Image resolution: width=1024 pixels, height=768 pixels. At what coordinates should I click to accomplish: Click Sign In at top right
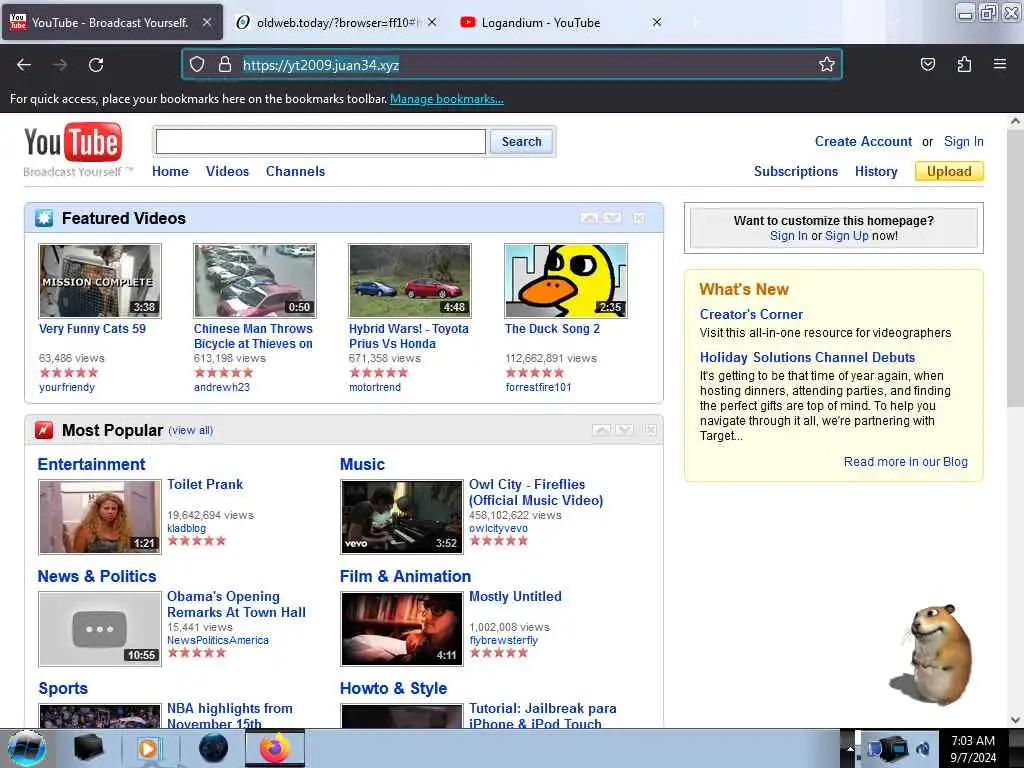(963, 141)
